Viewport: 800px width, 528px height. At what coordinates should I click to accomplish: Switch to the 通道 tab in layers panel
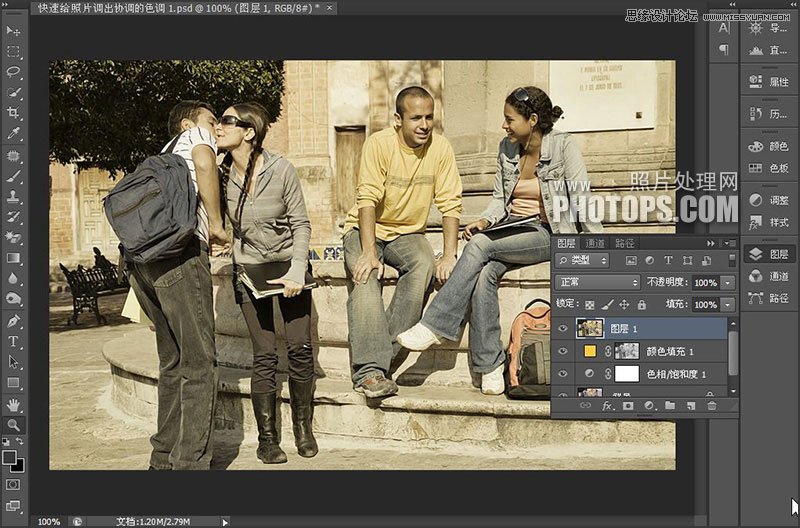[596, 243]
